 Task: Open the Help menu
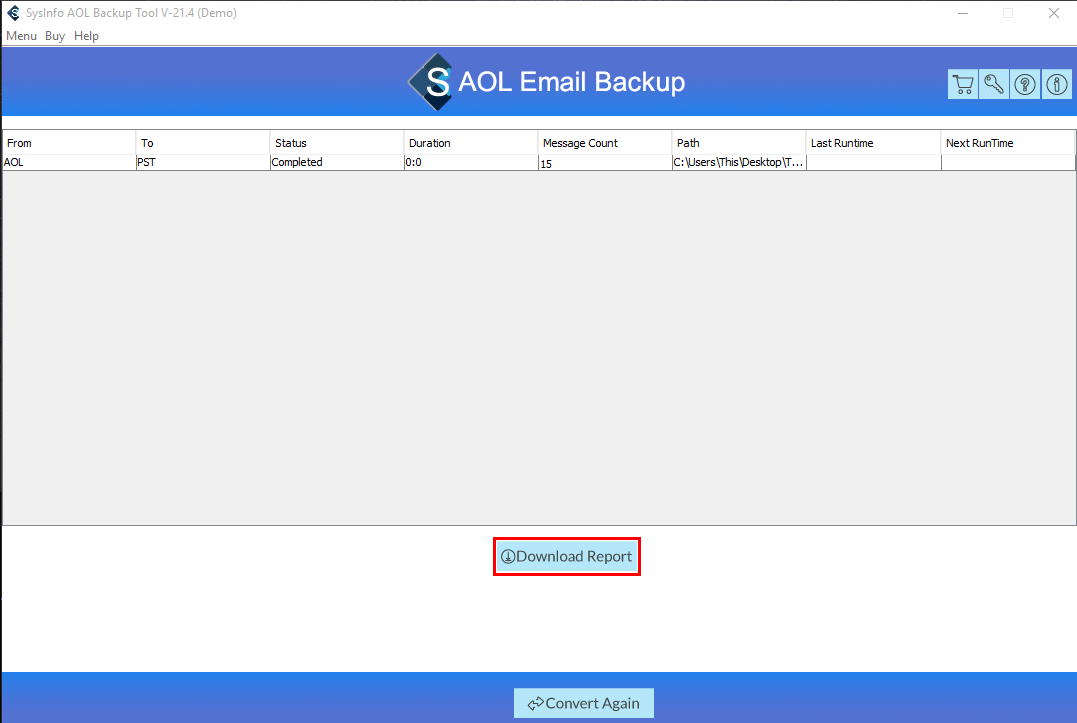tap(86, 35)
